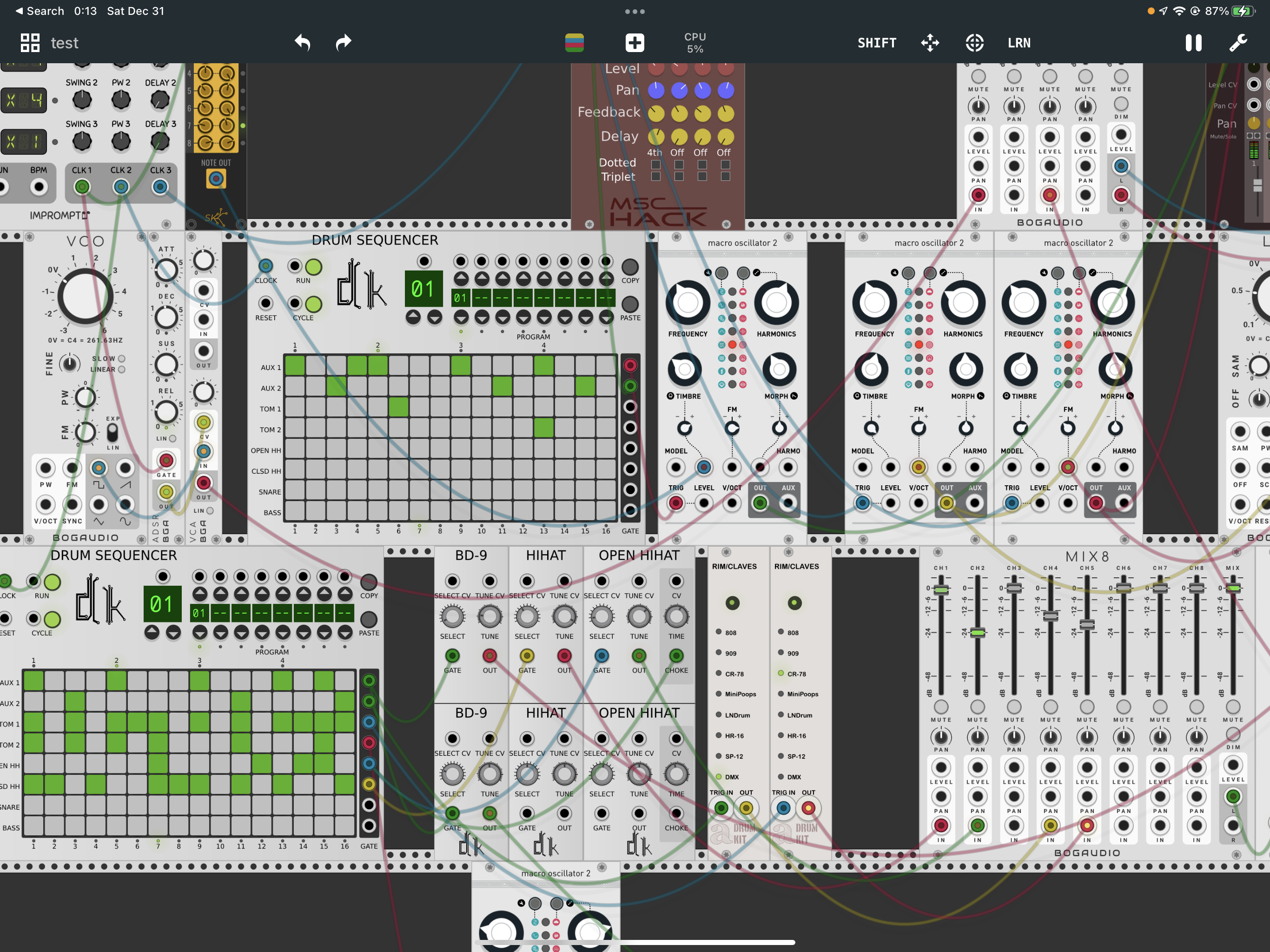
Task: Open the wrench settings icon
Action: point(1238,42)
